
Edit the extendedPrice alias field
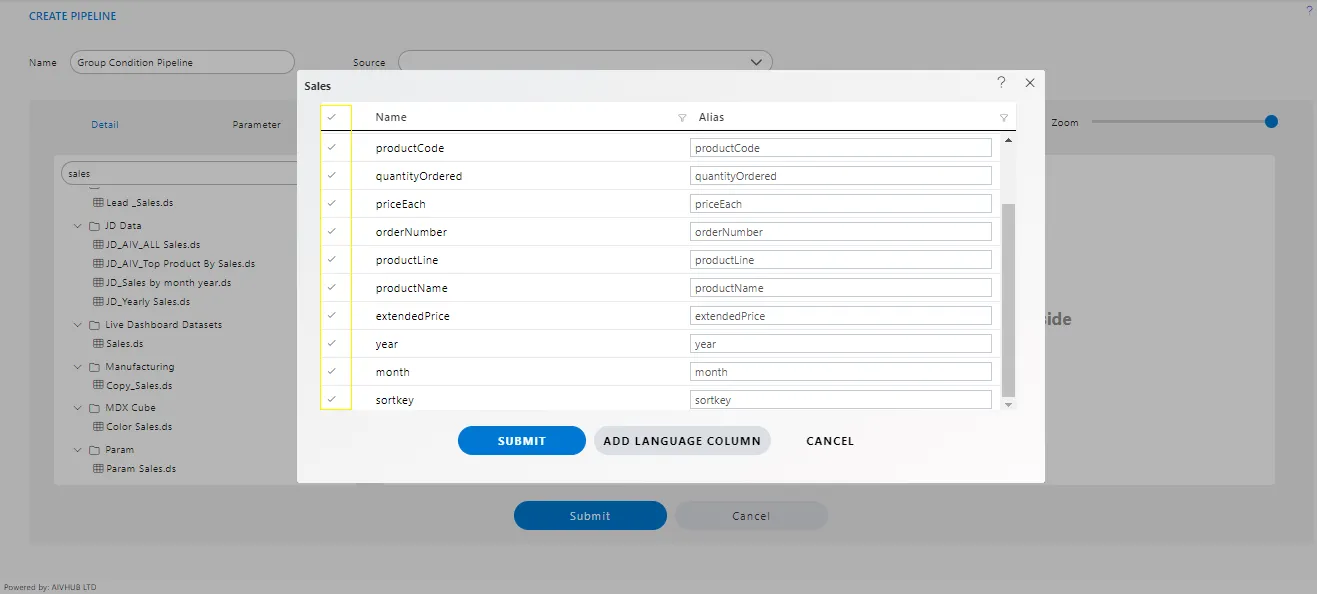[841, 316]
